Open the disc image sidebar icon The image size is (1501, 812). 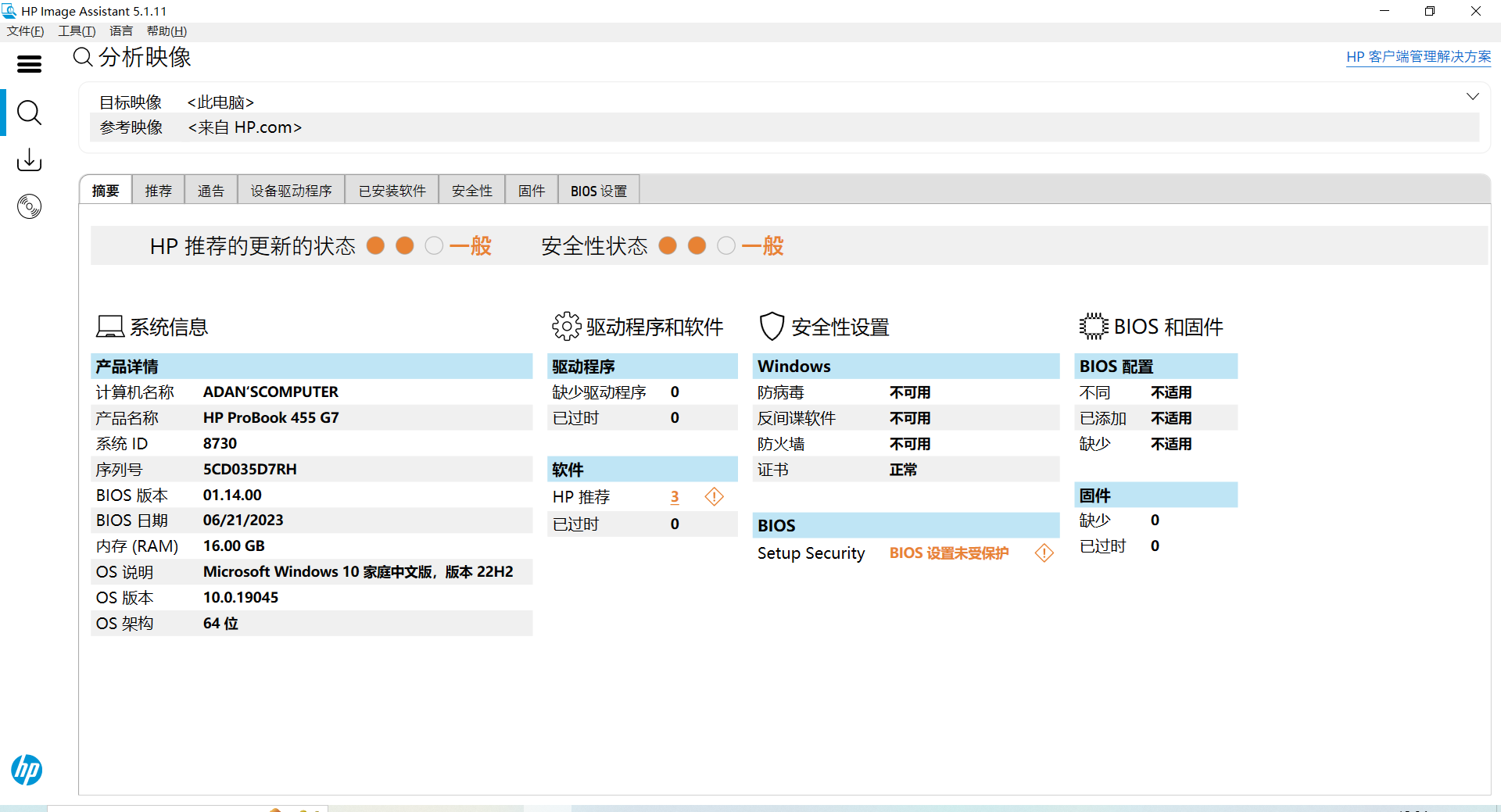point(29,206)
